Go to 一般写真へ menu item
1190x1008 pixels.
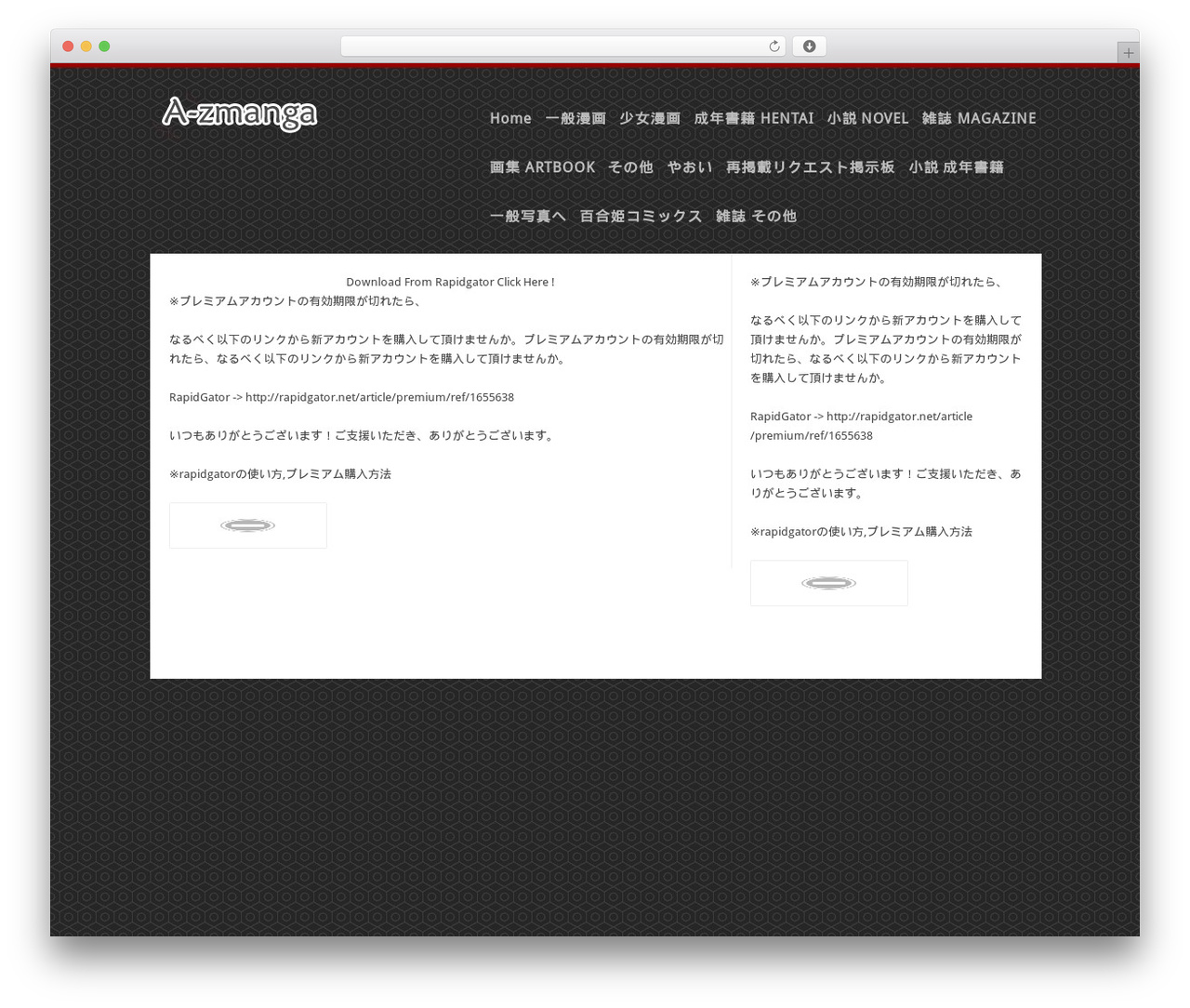tap(528, 216)
